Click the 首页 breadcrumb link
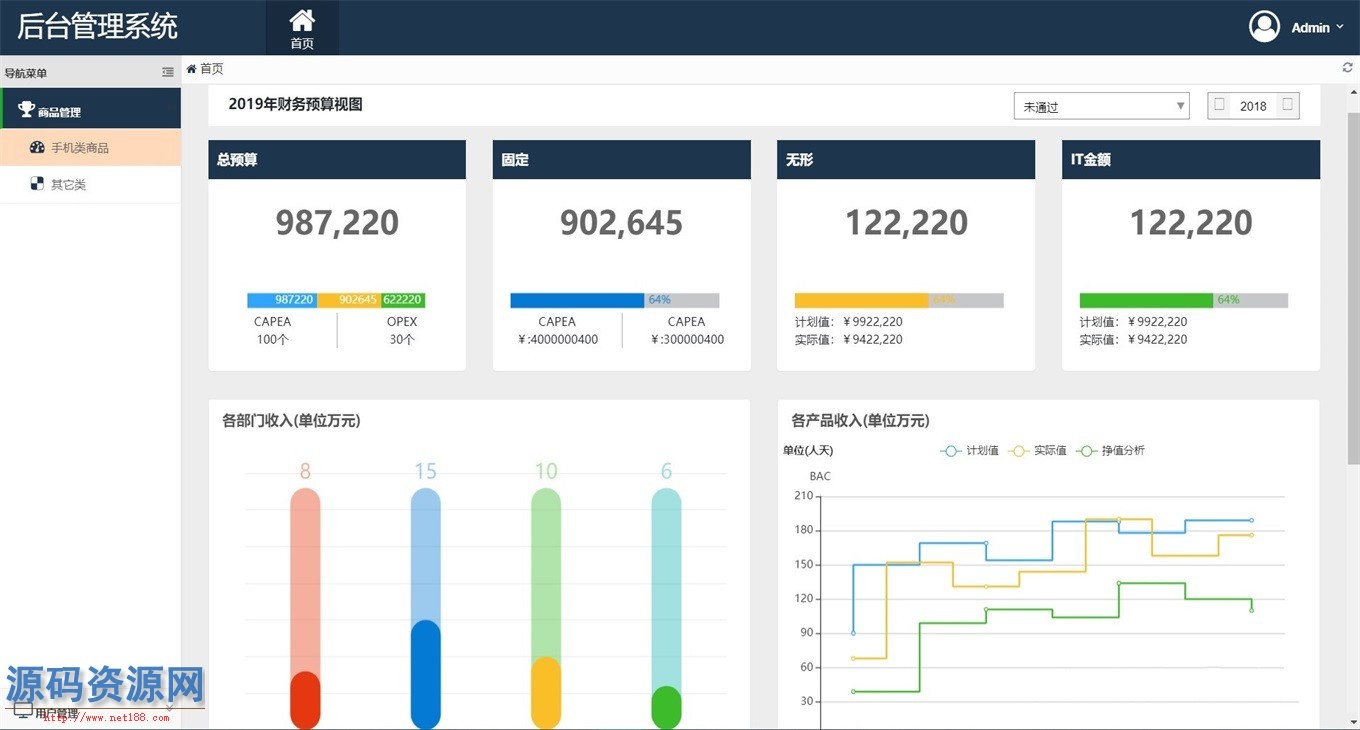The height and width of the screenshot is (730, 1360). click(x=212, y=69)
